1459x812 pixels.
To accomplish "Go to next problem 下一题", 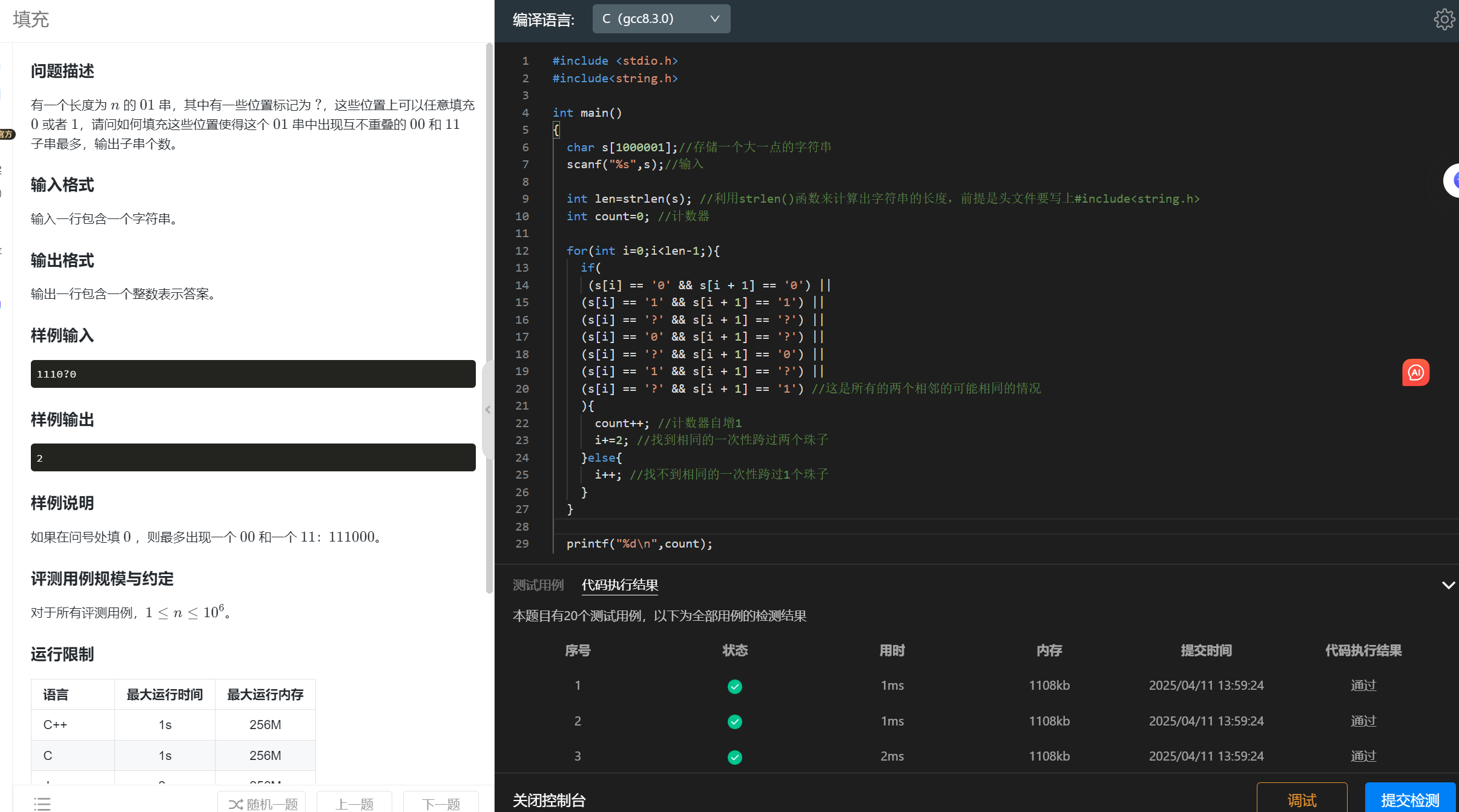I will [x=441, y=804].
